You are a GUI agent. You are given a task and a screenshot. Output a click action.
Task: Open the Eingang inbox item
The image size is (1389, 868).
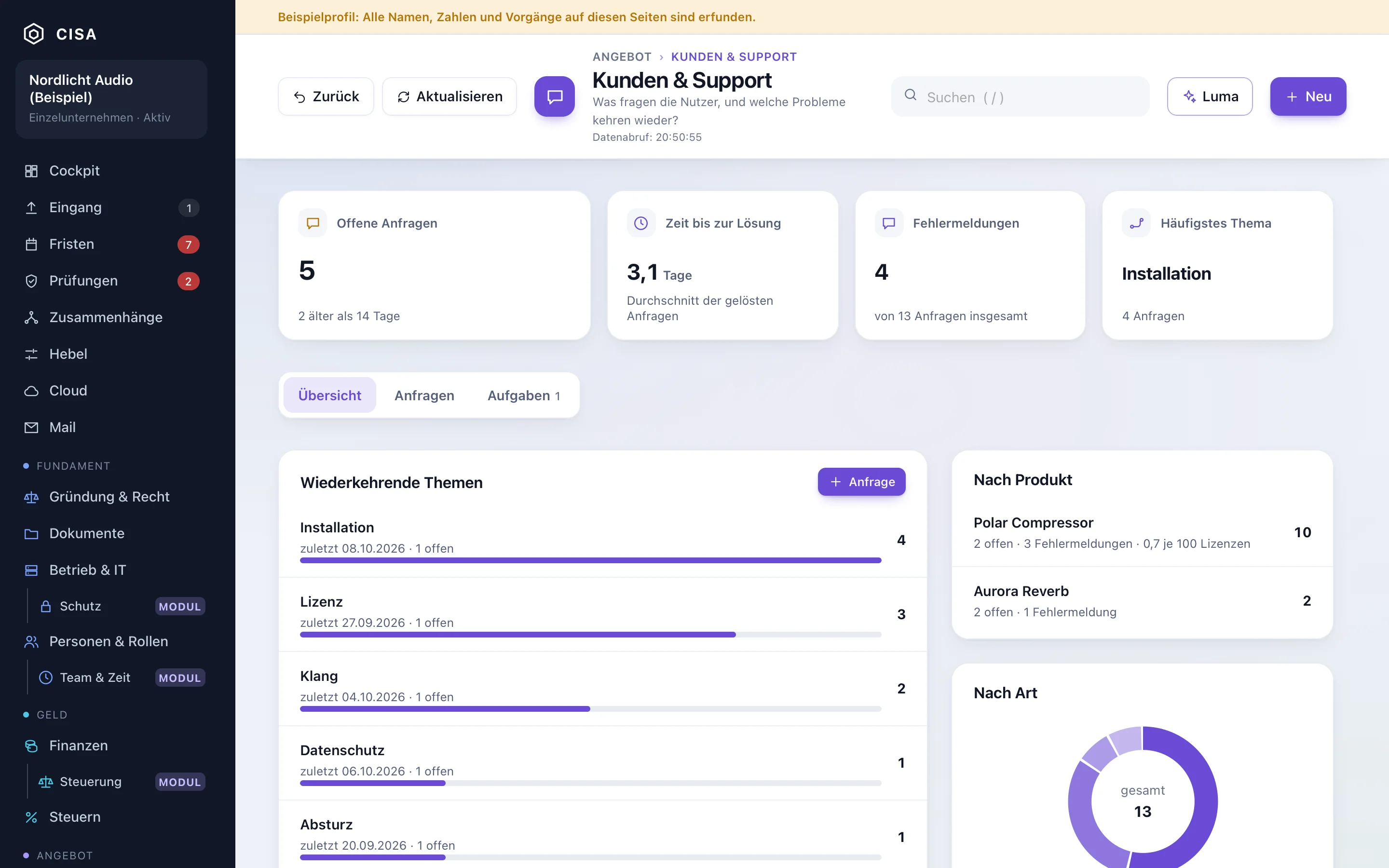(x=111, y=207)
